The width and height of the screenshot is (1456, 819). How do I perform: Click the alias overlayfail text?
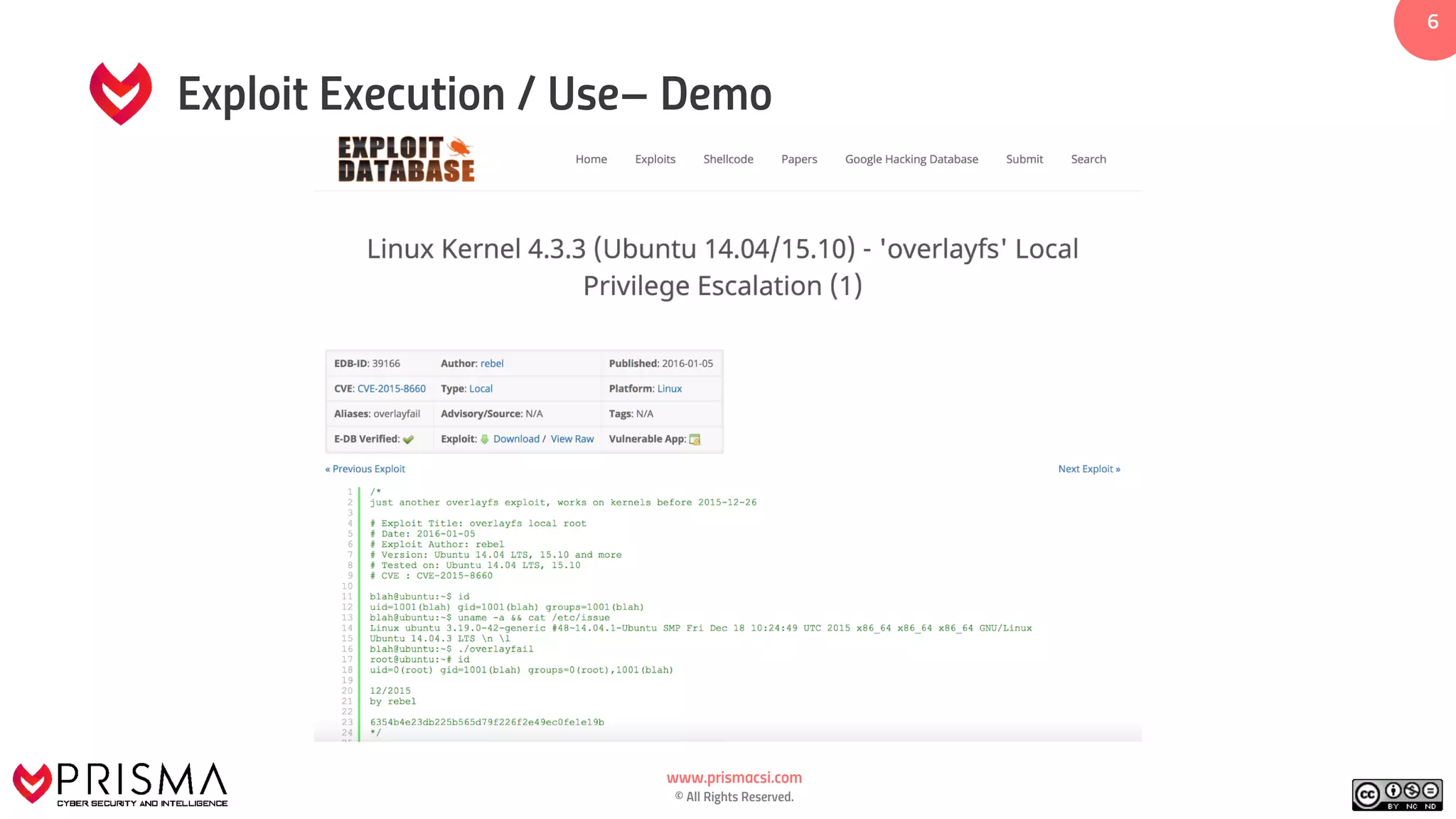point(397,414)
